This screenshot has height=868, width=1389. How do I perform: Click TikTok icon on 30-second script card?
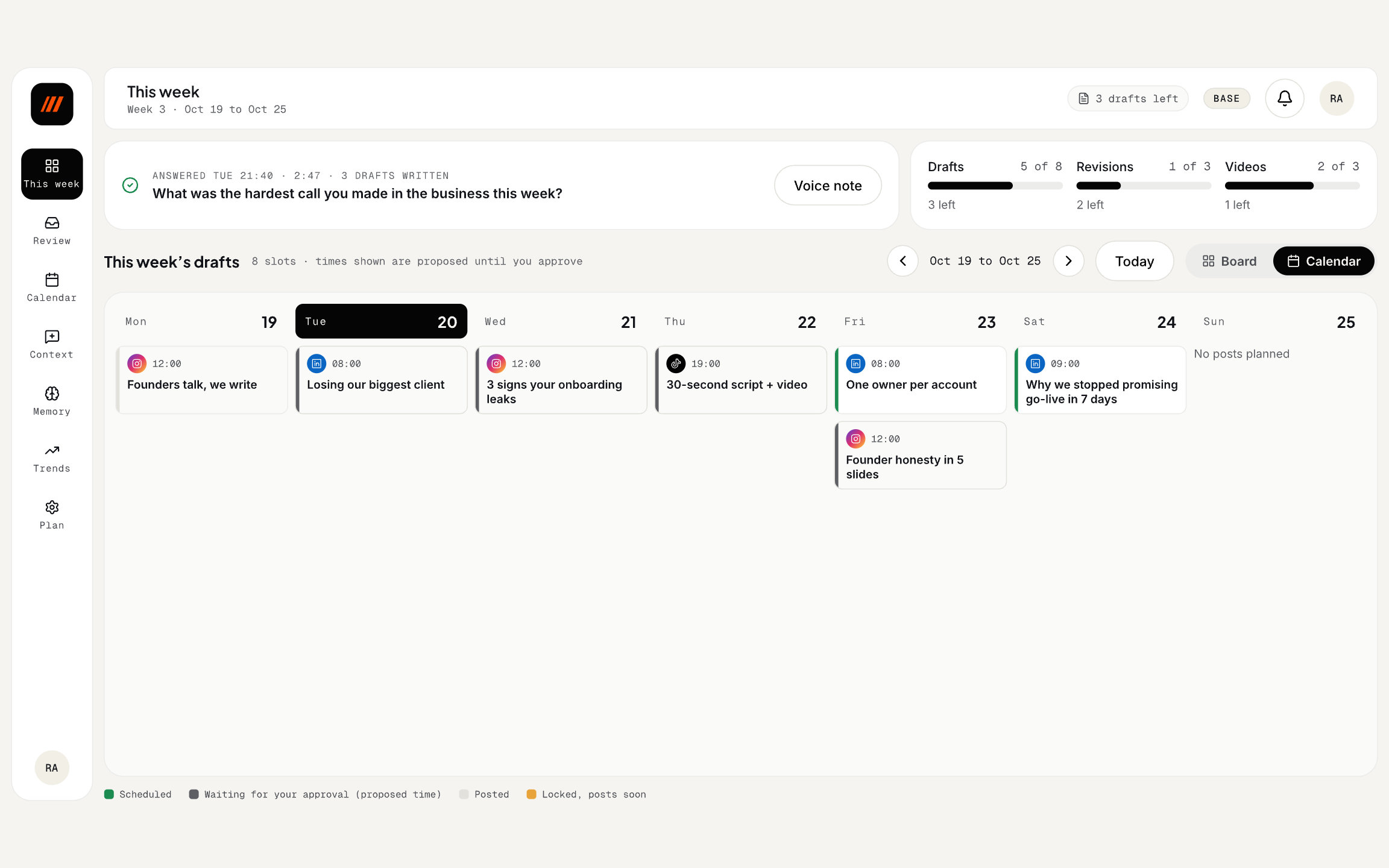[676, 363]
